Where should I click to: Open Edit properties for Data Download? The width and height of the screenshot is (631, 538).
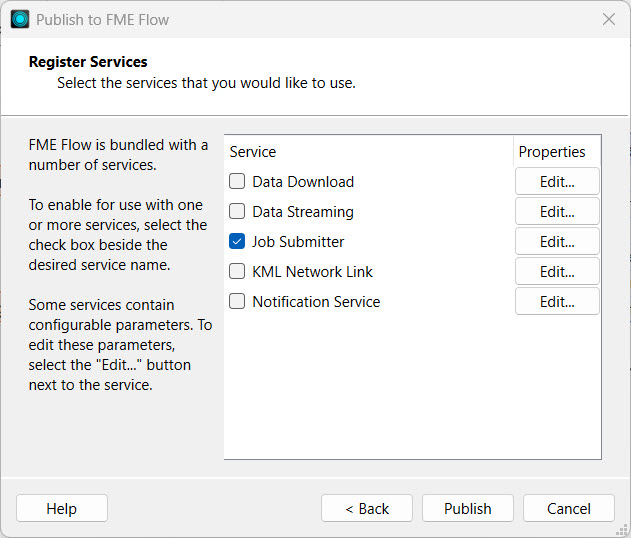point(557,182)
